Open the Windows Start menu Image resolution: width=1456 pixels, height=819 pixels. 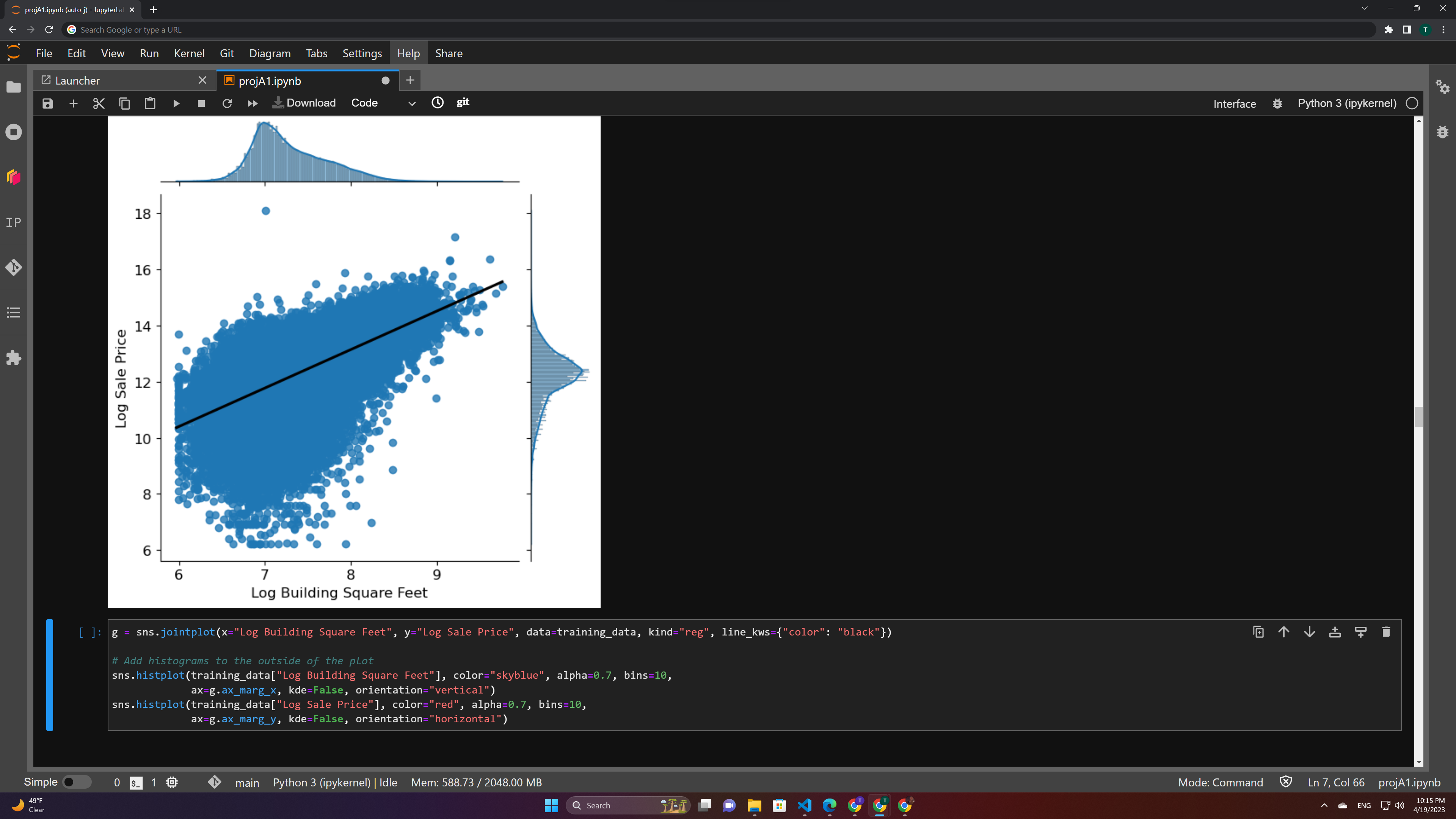pos(551,805)
